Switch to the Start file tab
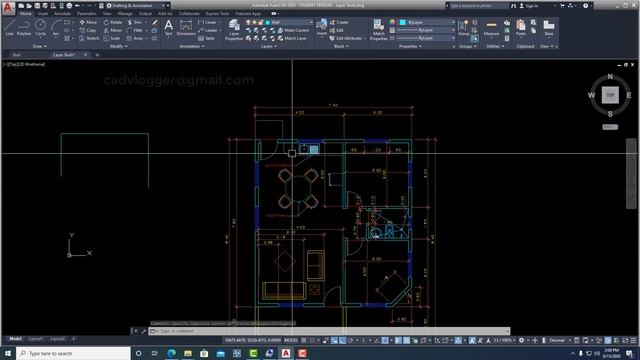Screen dimensions: 640x360 coord(17,55)
